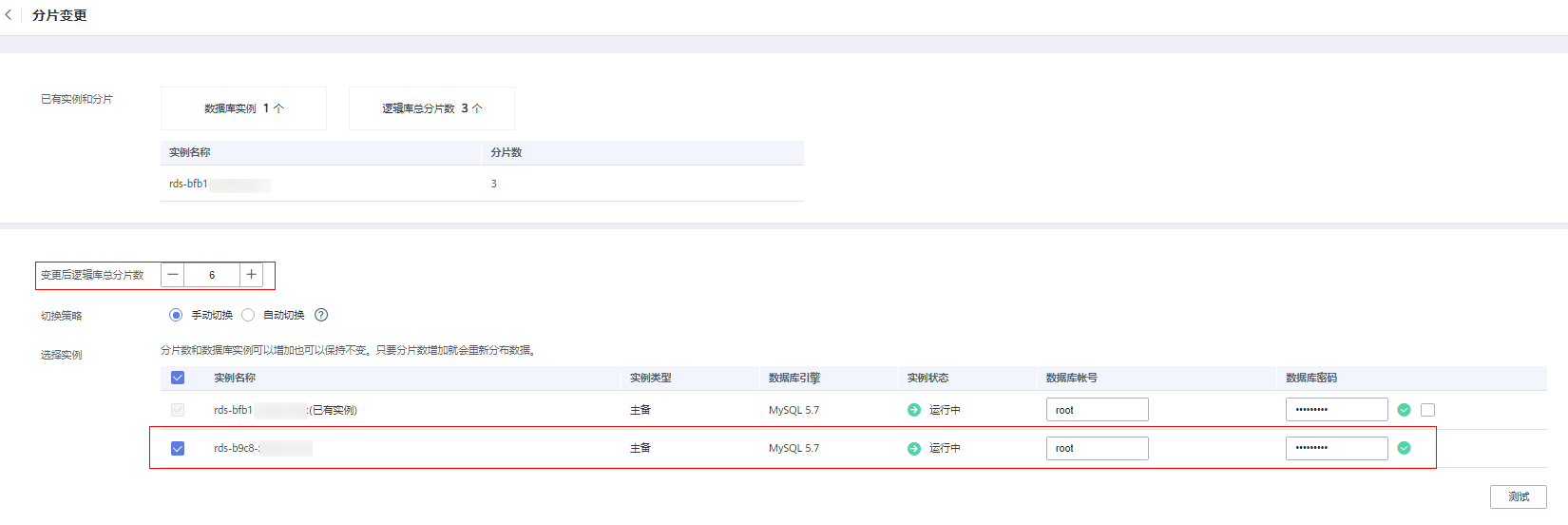The height and width of the screenshot is (525, 1568).
Task: Focus the 变更后逻辑库总分片数 number field
Action: point(212,275)
